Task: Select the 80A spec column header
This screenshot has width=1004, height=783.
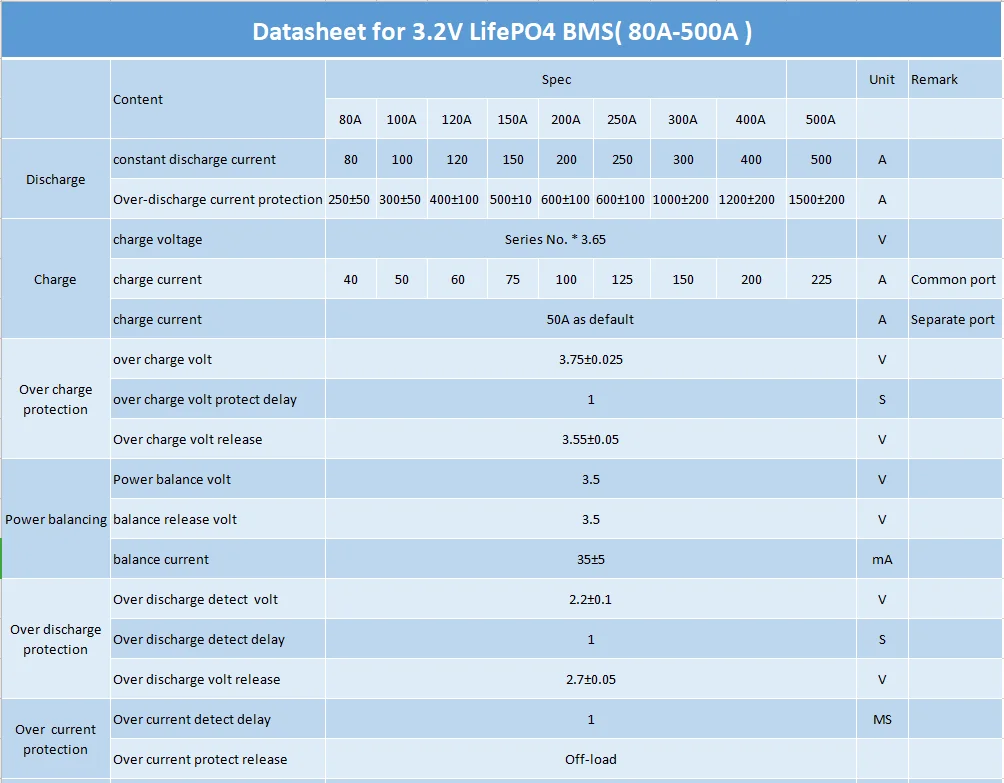Action: pos(350,119)
